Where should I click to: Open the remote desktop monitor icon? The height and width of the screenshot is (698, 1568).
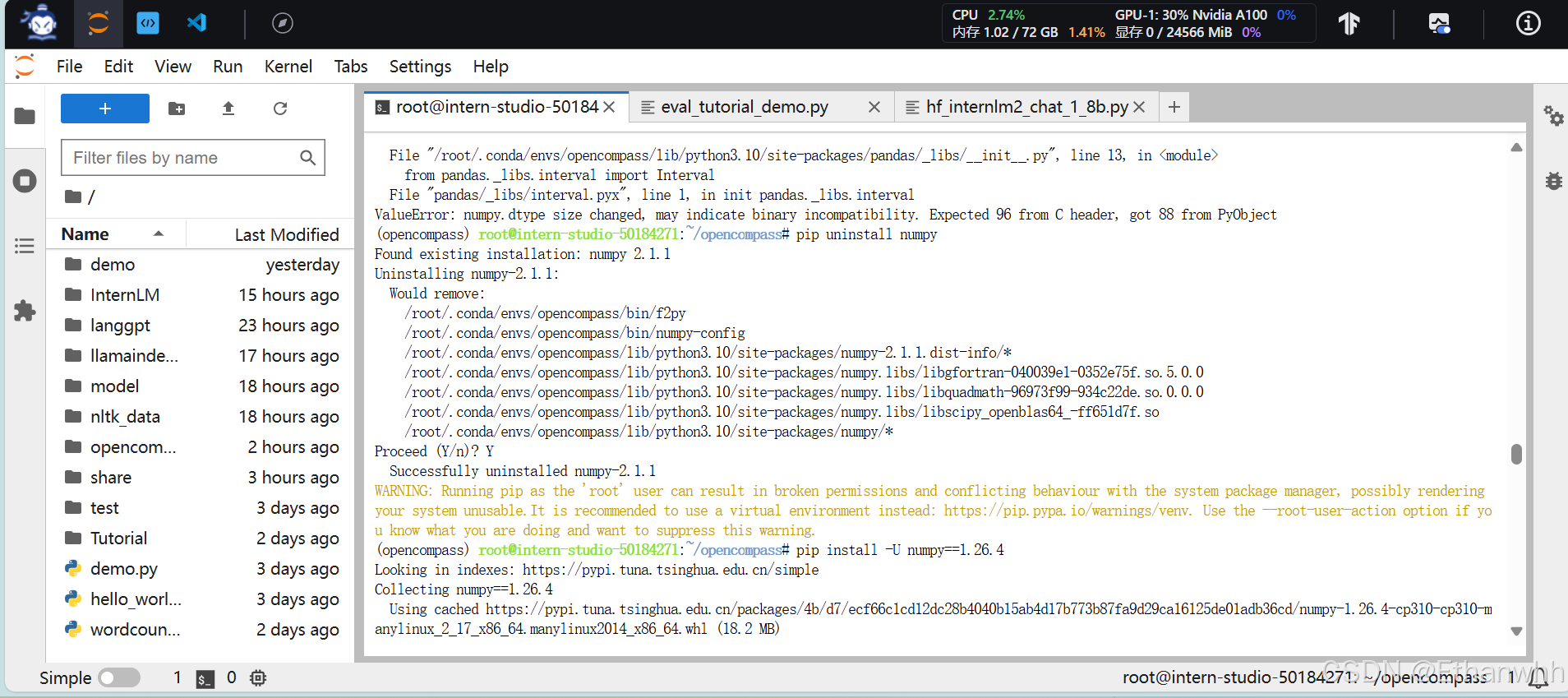click(x=1439, y=23)
